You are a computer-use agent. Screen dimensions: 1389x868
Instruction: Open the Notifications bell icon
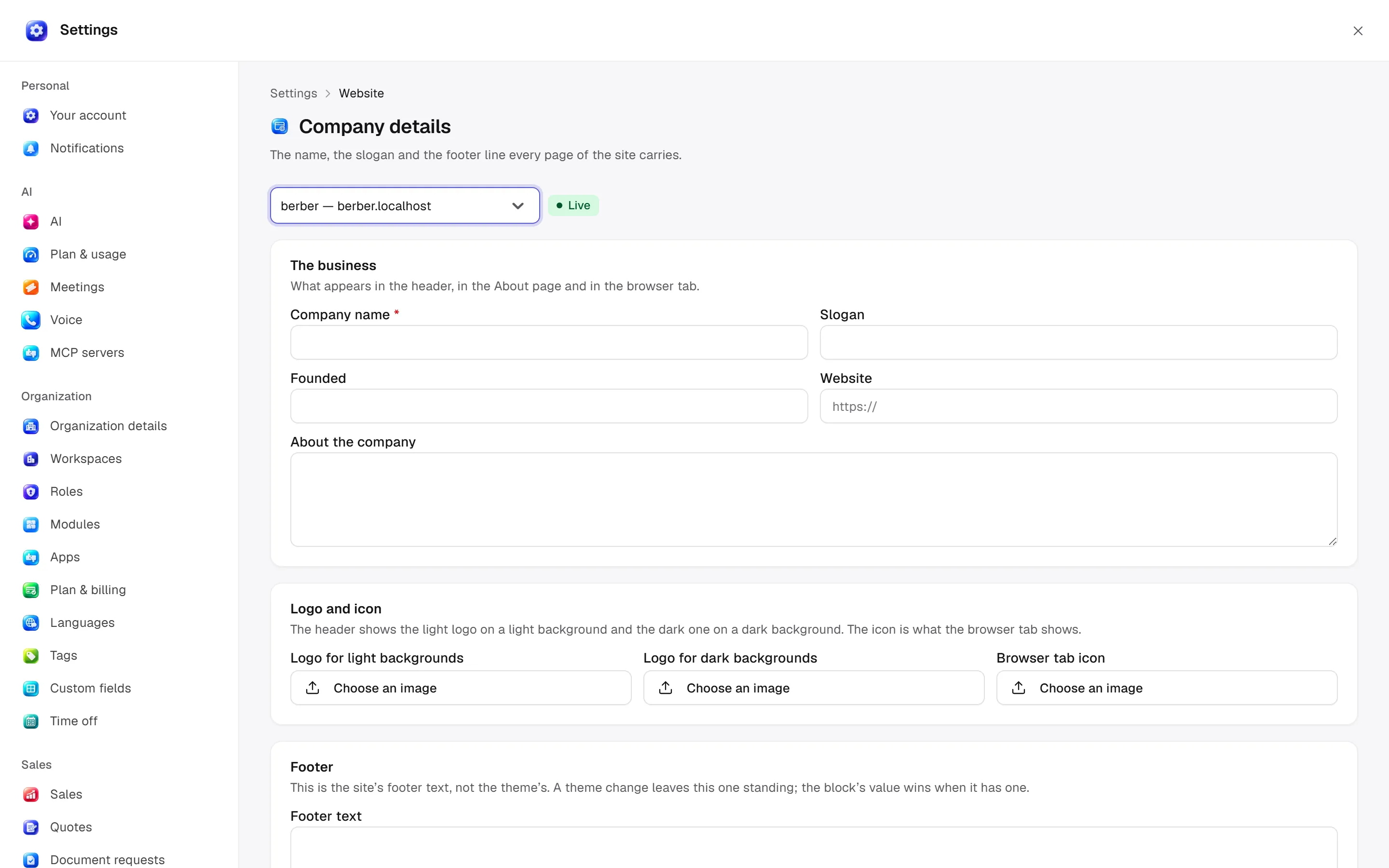pyautogui.click(x=31, y=148)
